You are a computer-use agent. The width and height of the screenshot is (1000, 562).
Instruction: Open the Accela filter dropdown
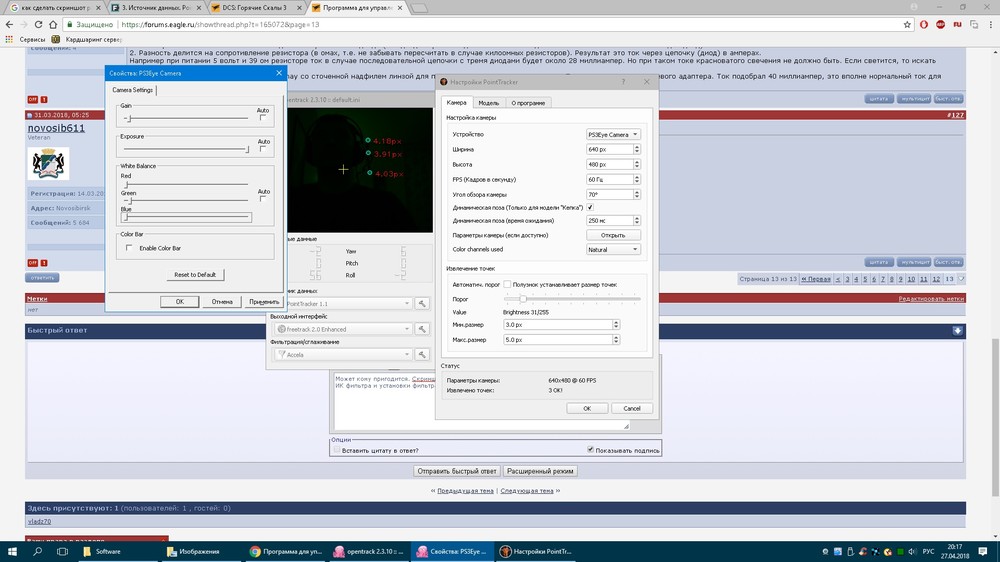(x=345, y=355)
